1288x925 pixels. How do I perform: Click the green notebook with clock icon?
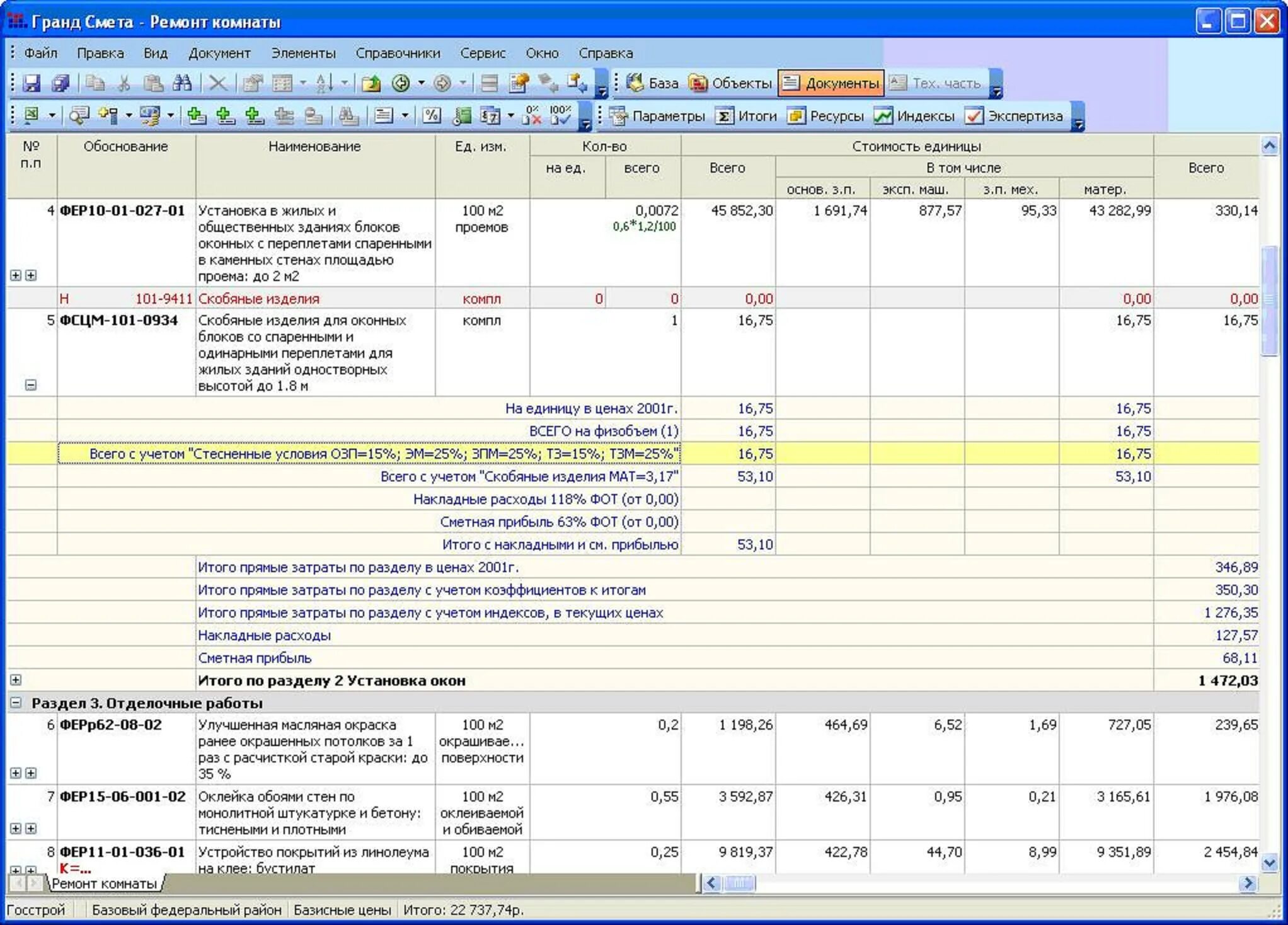click(x=462, y=115)
